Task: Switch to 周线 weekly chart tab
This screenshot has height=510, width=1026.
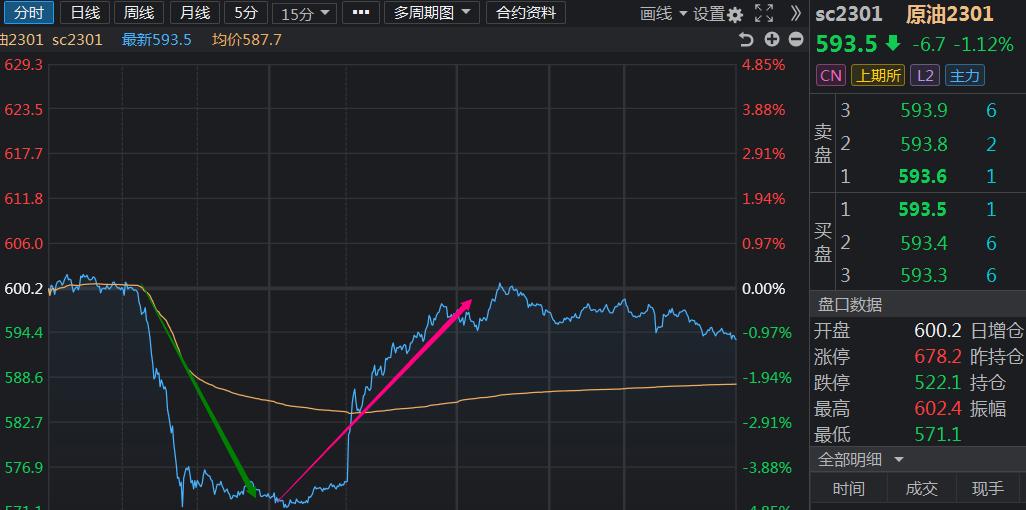Action: [x=139, y=12]
